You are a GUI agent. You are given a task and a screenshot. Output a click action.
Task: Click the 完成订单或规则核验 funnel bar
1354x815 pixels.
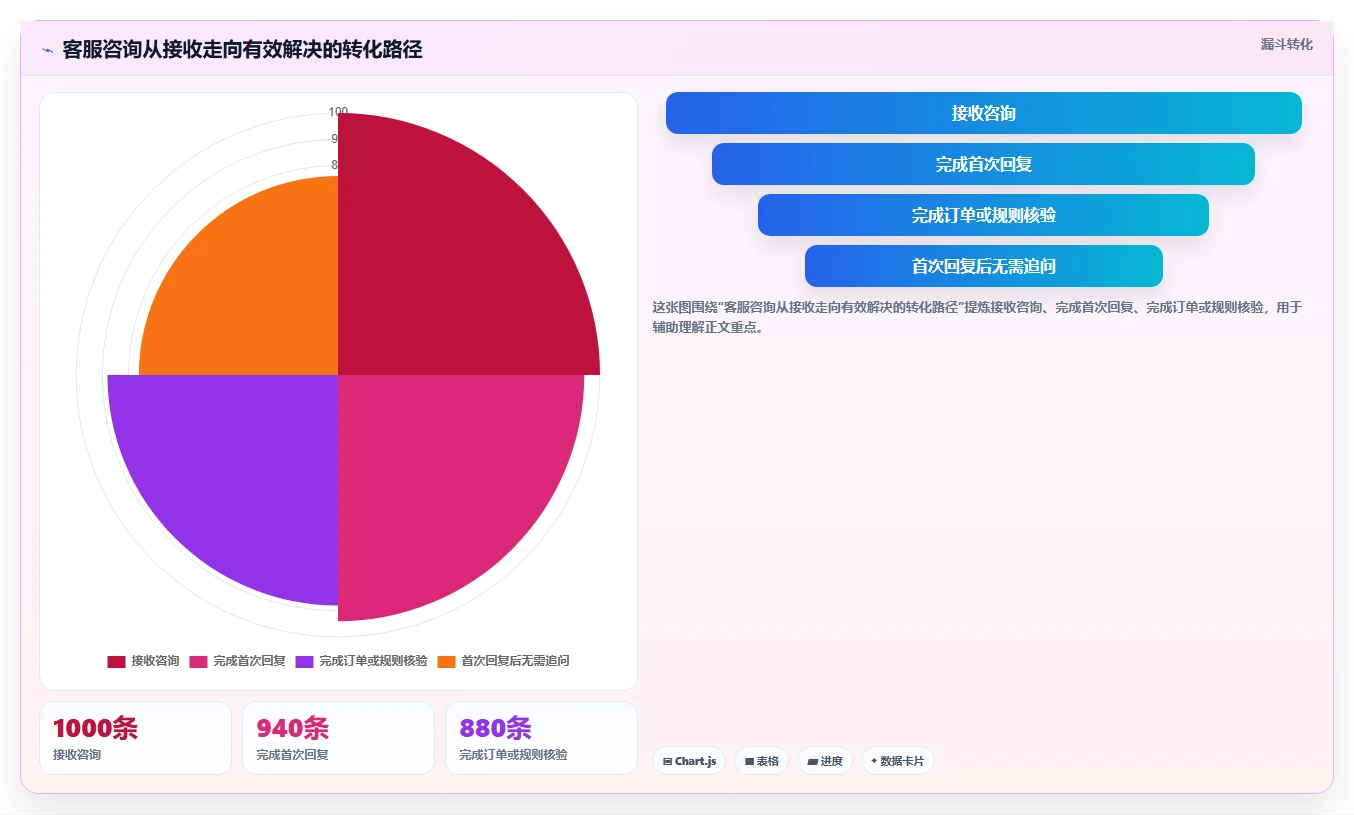[x=983, y=215]
